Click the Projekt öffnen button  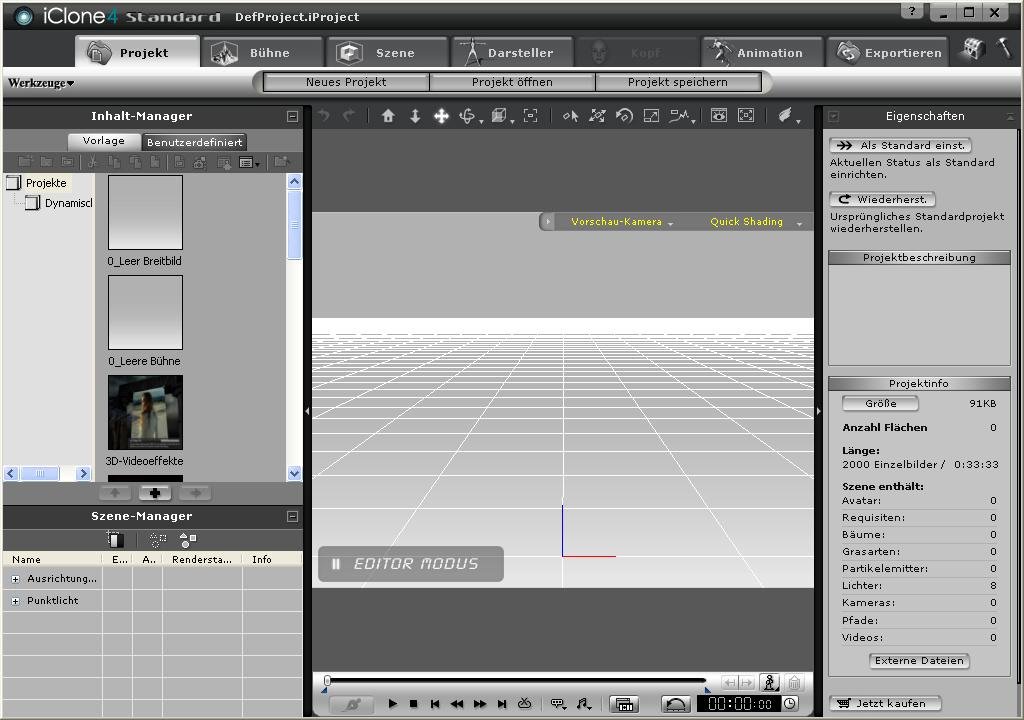click(512, 82)
